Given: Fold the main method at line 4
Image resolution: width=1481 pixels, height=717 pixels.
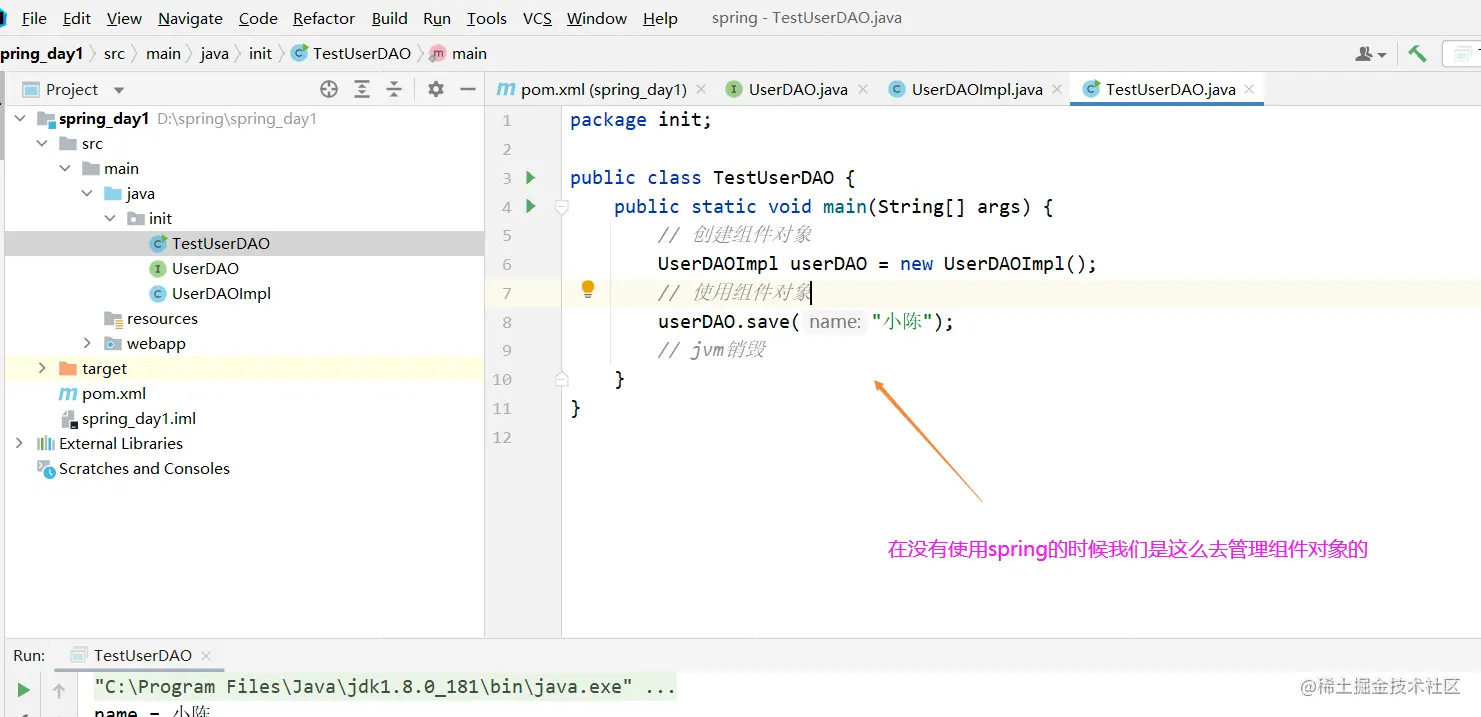Looking at the screenshot, I should [x=562, y=207].
